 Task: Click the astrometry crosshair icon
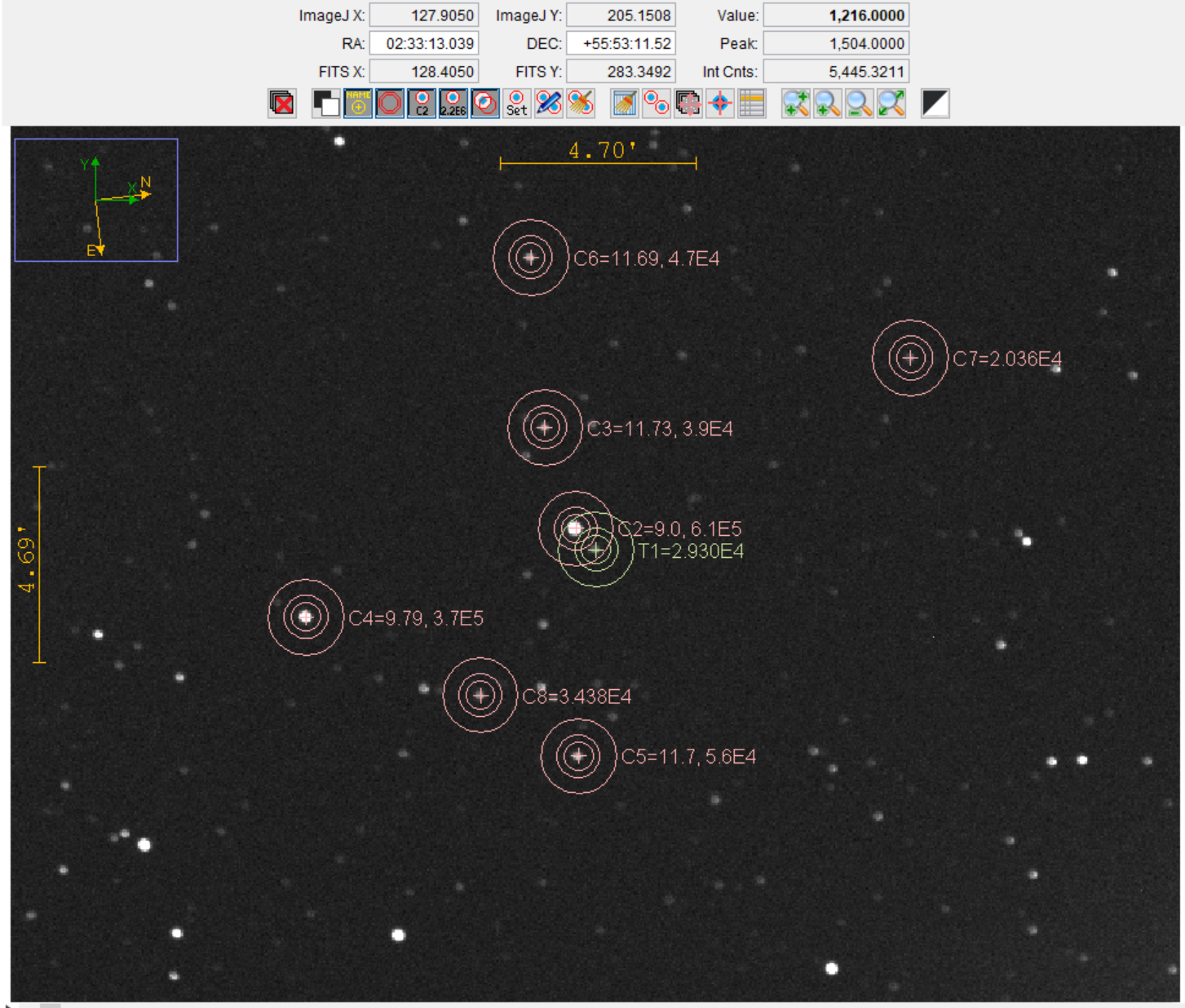pos(720,104)
